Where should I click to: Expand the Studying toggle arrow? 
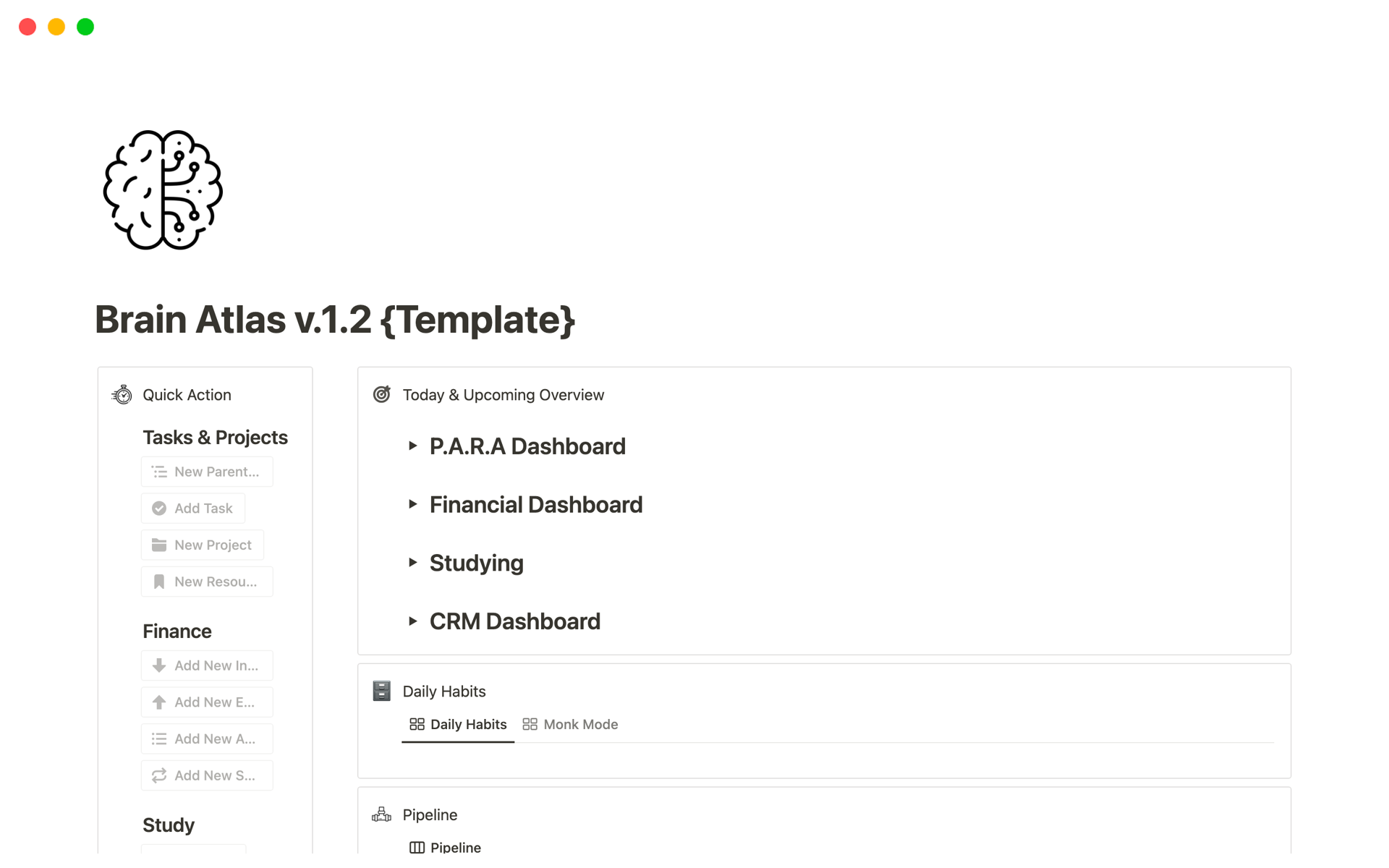(412, 563)
